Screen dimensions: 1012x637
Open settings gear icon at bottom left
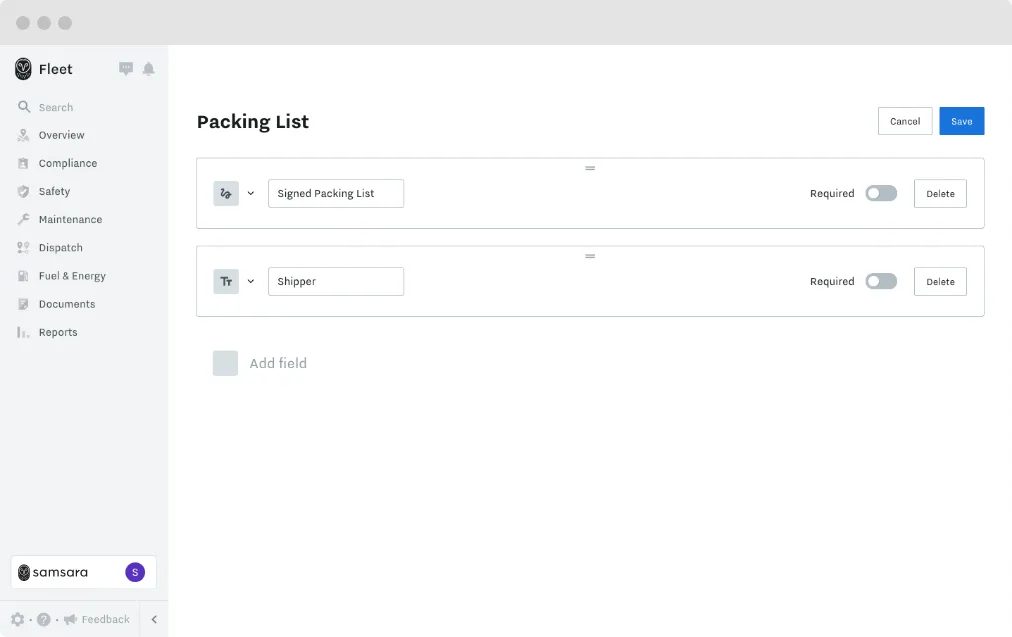click(17, 620)
